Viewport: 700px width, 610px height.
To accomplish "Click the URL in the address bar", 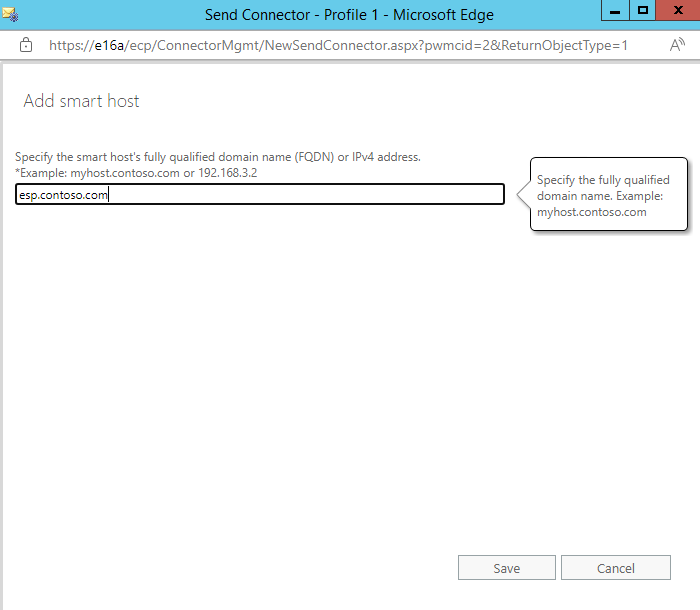I will coord(338,45).
